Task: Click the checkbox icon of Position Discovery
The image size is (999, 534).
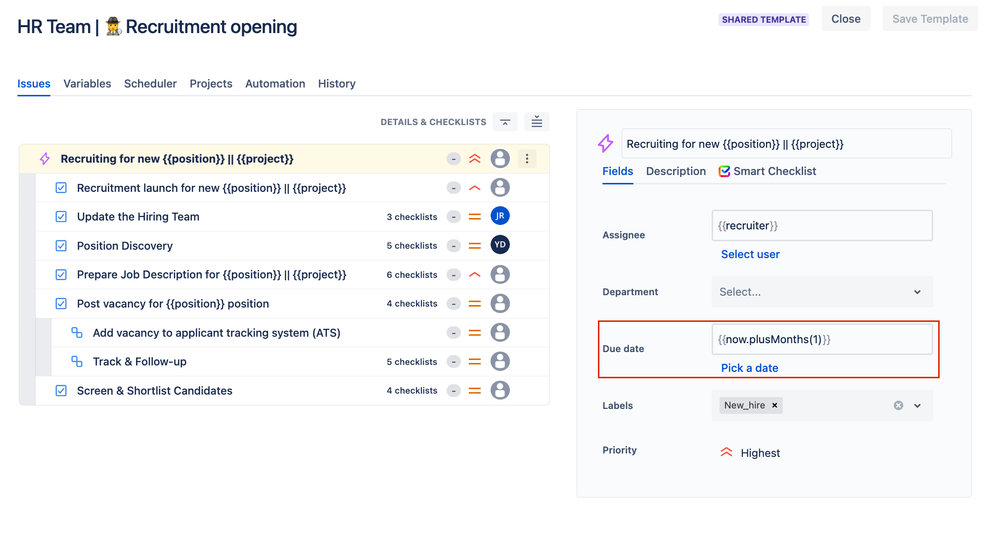Action: 61,246
